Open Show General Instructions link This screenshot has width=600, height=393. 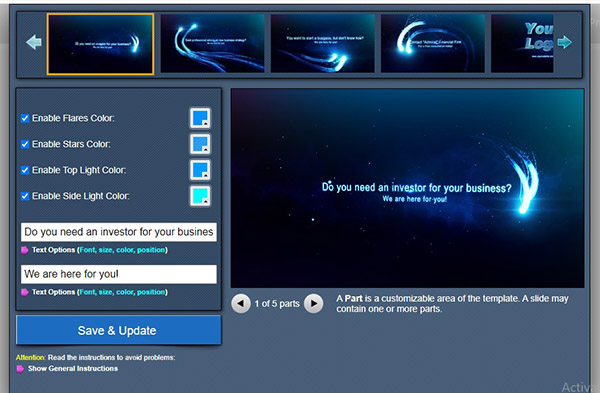point(73,369)
